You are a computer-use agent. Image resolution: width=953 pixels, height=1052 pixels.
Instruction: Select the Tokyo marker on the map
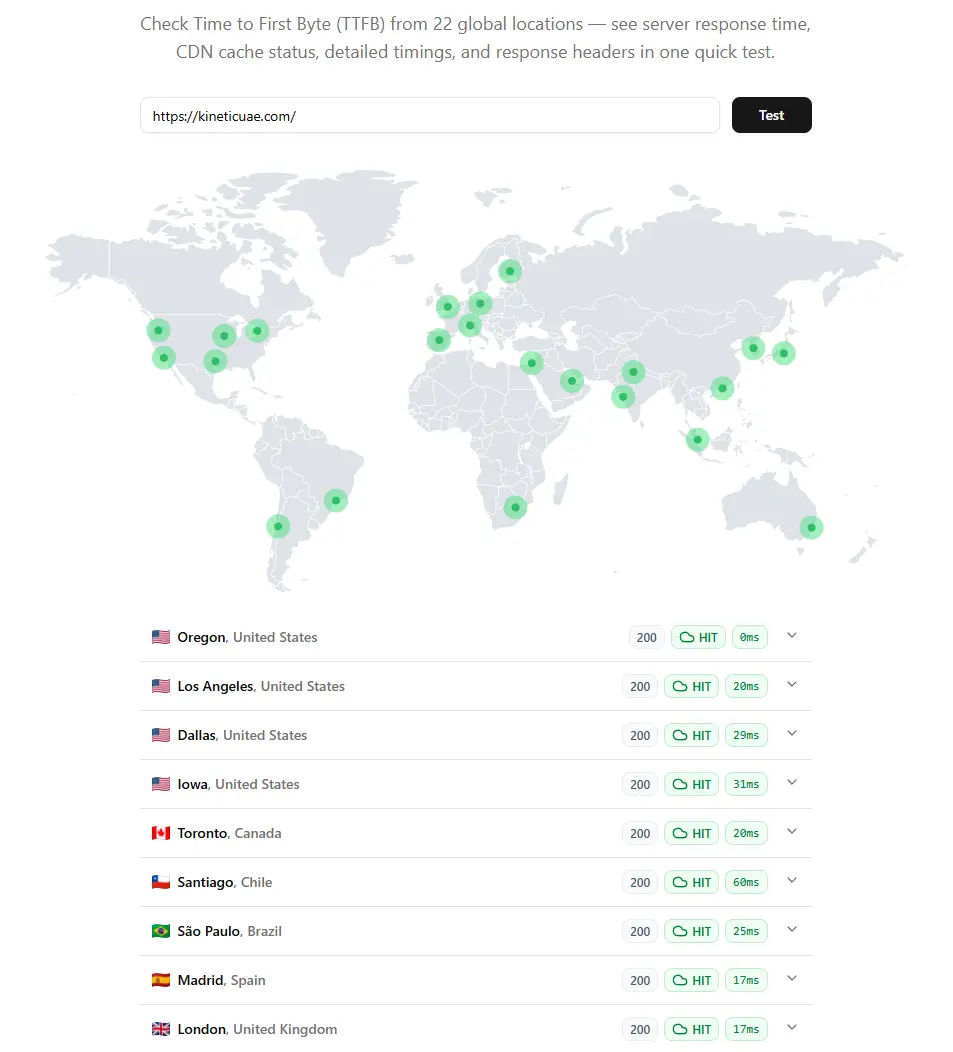pos(783,352)
